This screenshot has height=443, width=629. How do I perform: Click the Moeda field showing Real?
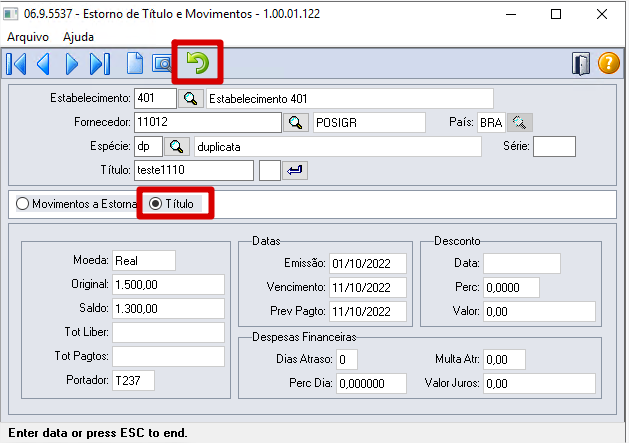144,261
